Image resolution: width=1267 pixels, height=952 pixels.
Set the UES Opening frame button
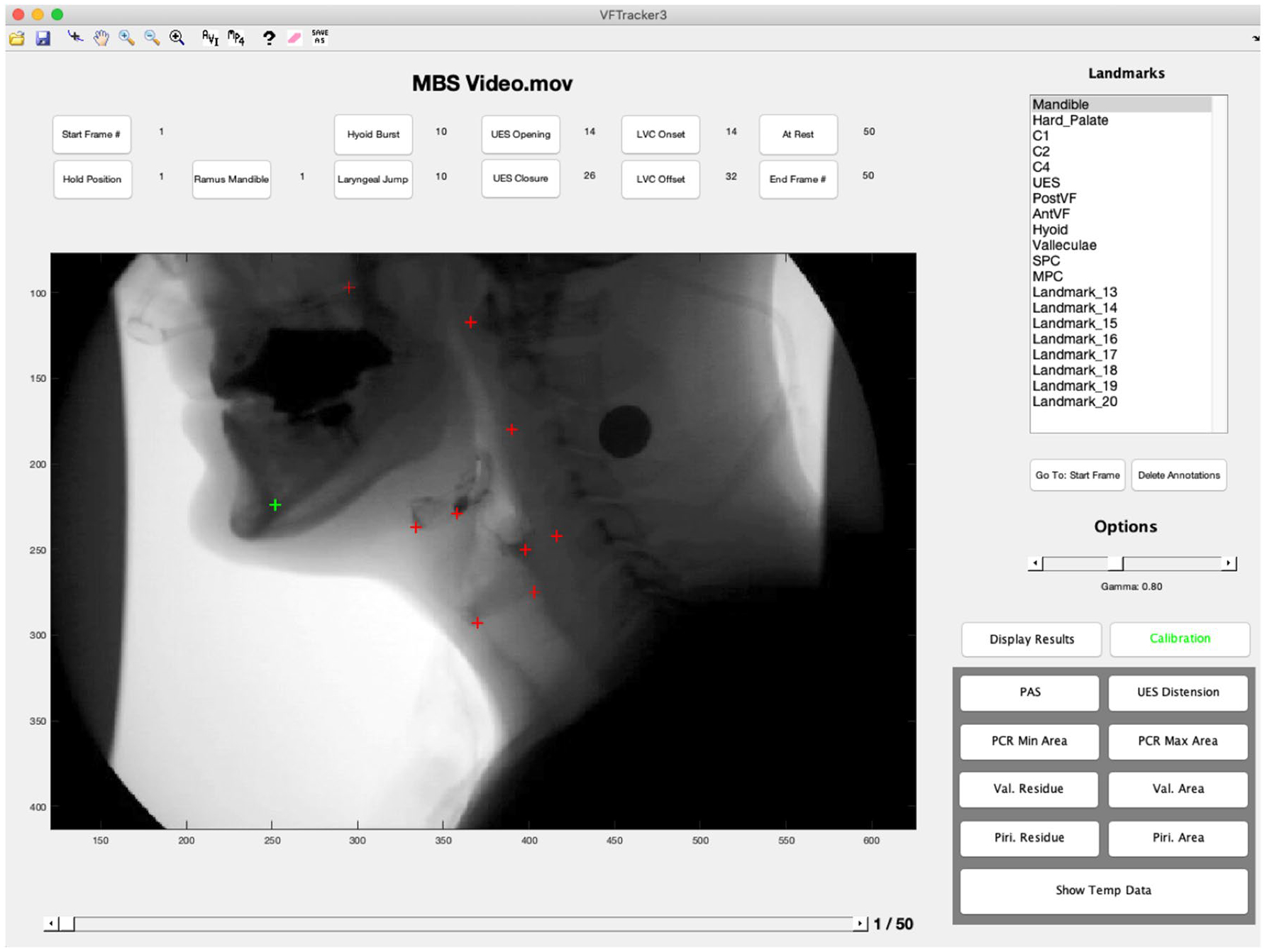click(521, 135)
